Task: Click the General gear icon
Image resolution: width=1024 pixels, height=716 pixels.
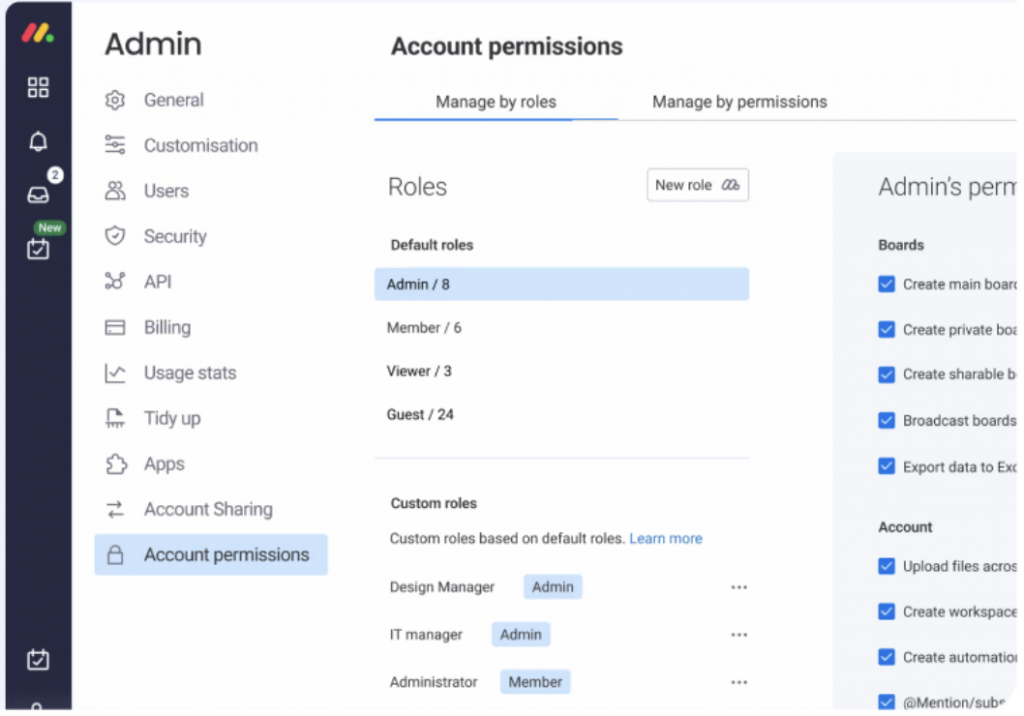Action: 115,100
